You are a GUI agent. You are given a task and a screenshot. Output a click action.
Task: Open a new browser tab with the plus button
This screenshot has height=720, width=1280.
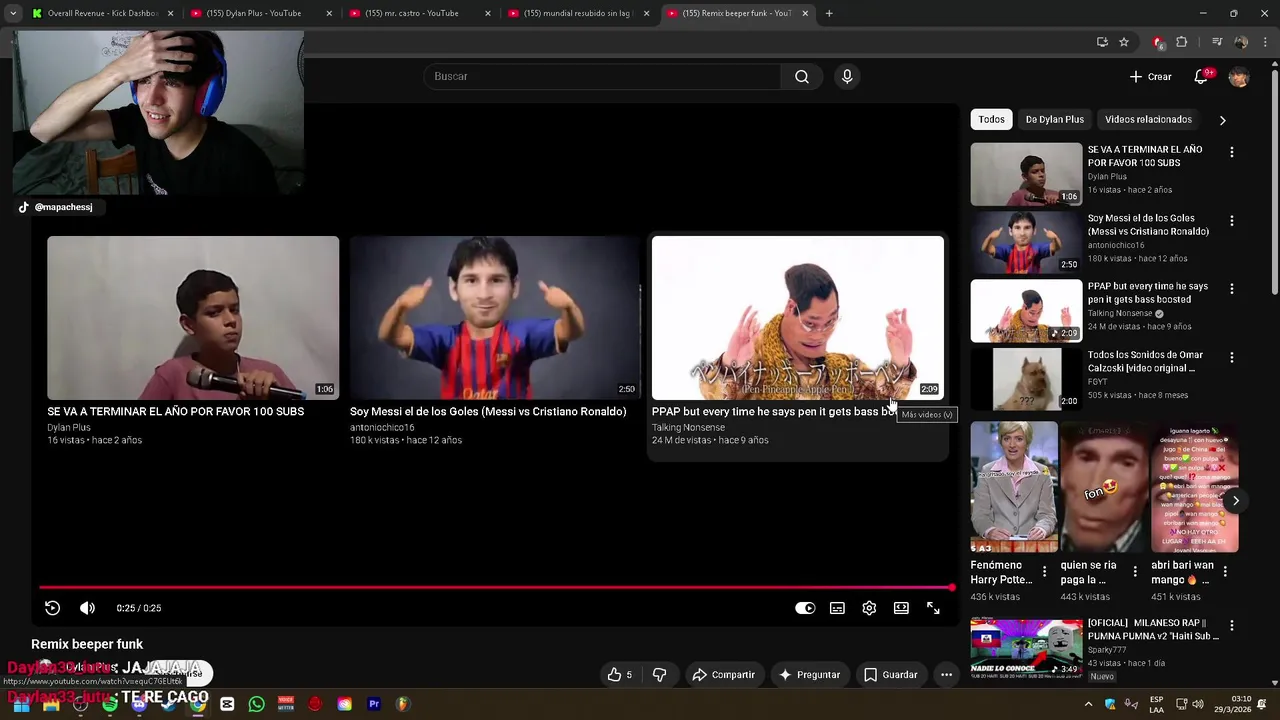(829, 13)
